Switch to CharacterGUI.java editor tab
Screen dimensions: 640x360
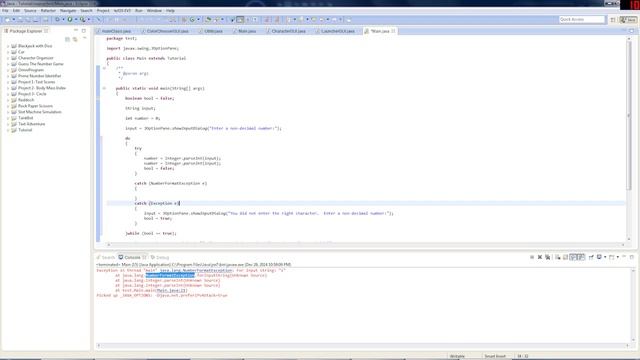[x=286, y=31]
